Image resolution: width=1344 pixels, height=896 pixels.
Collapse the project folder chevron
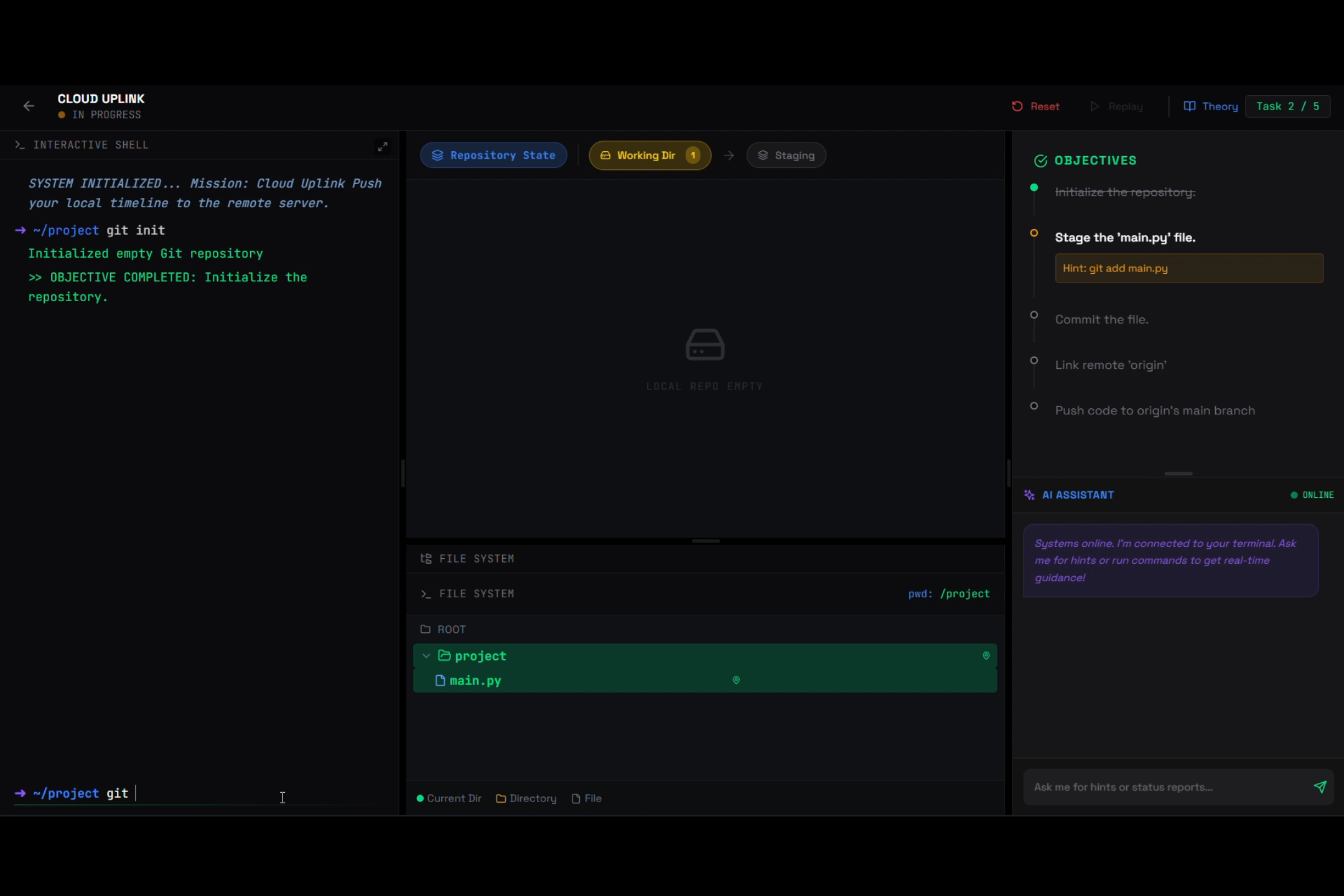(426, 656)
